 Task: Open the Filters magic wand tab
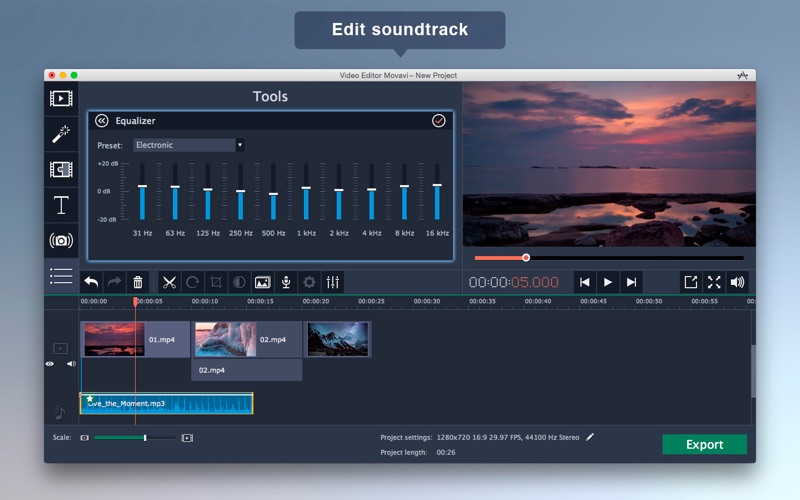coord(61,133)
